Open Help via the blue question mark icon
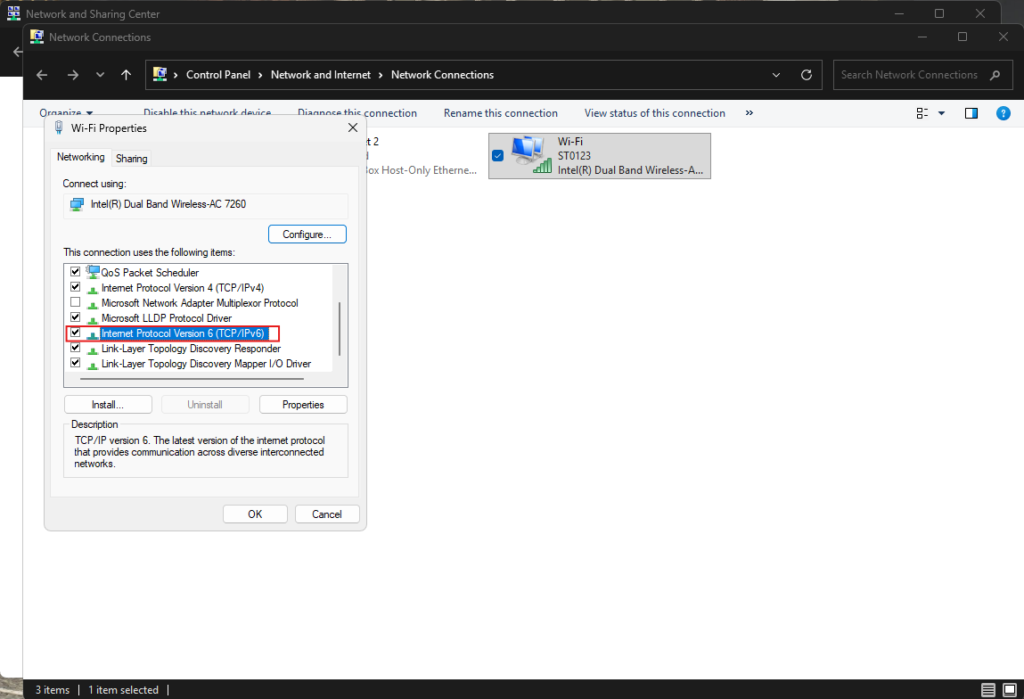 [1003, 113]
